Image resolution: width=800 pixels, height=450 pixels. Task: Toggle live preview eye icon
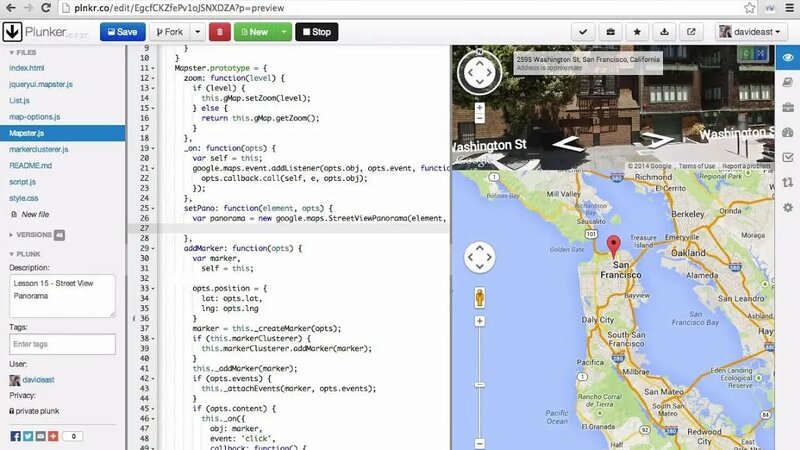pyautogui.click(x=788, y=57)
